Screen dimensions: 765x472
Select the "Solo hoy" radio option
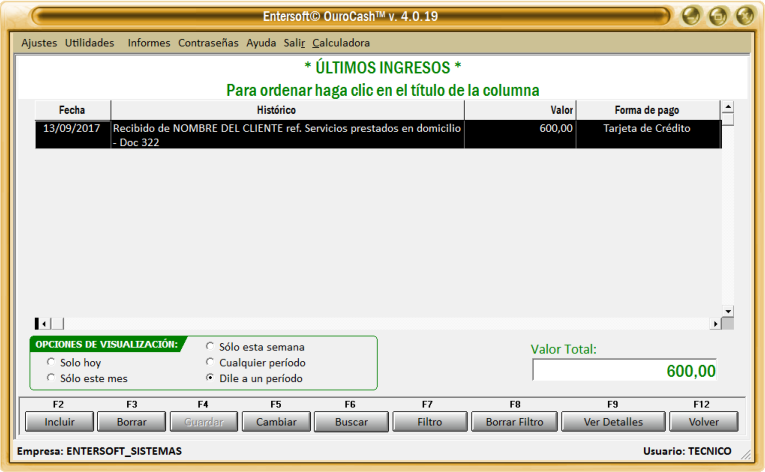(51, 362)
